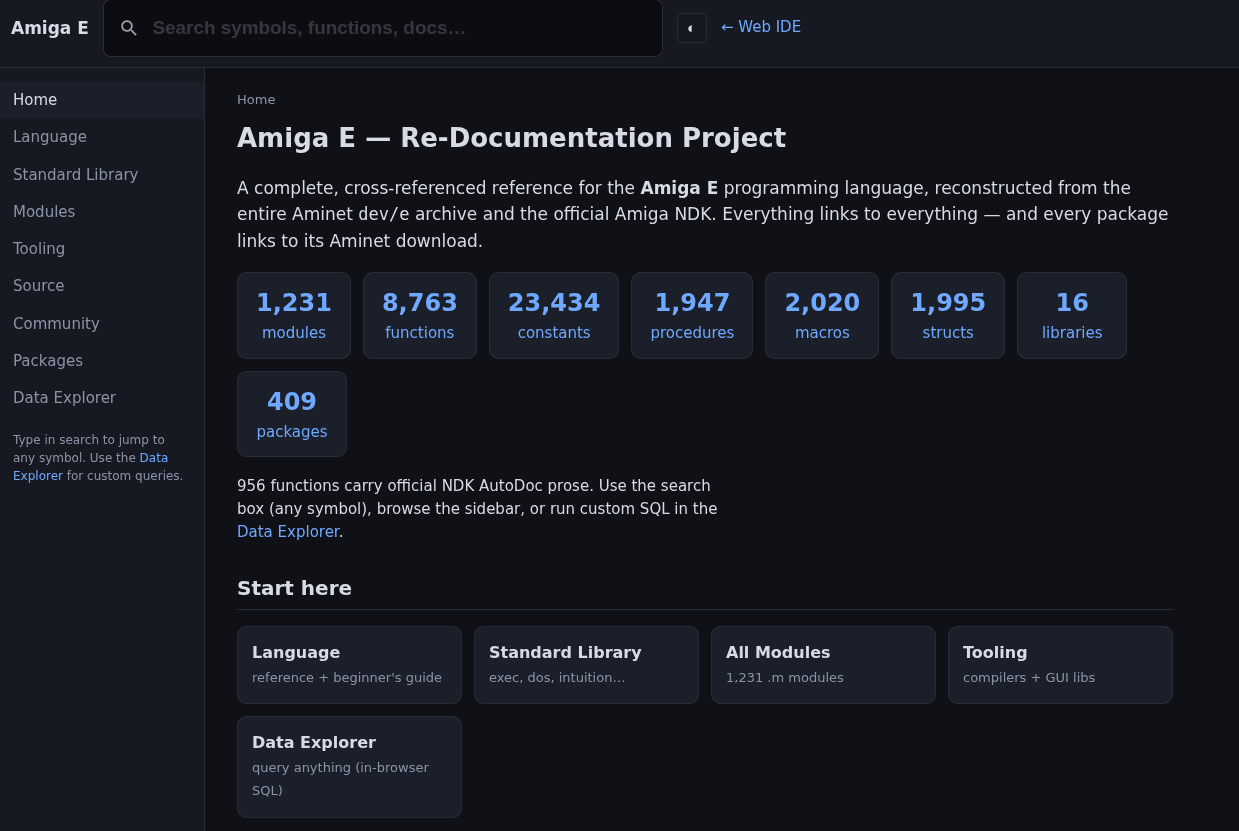The width and height of the screenshot is (1239, 831).
Task: Click the Amiga E — Re-Documentation Project heading
Action: click(511, 138)
